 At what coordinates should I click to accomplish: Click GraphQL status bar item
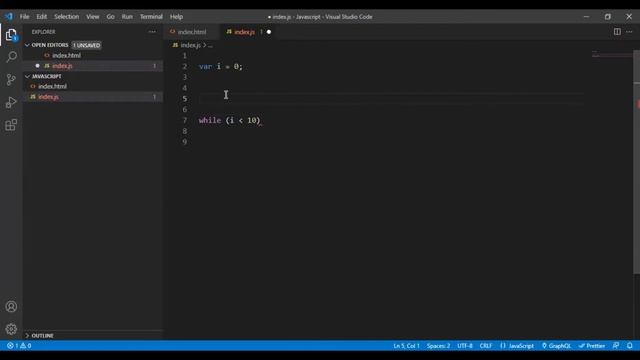point(556,346)
